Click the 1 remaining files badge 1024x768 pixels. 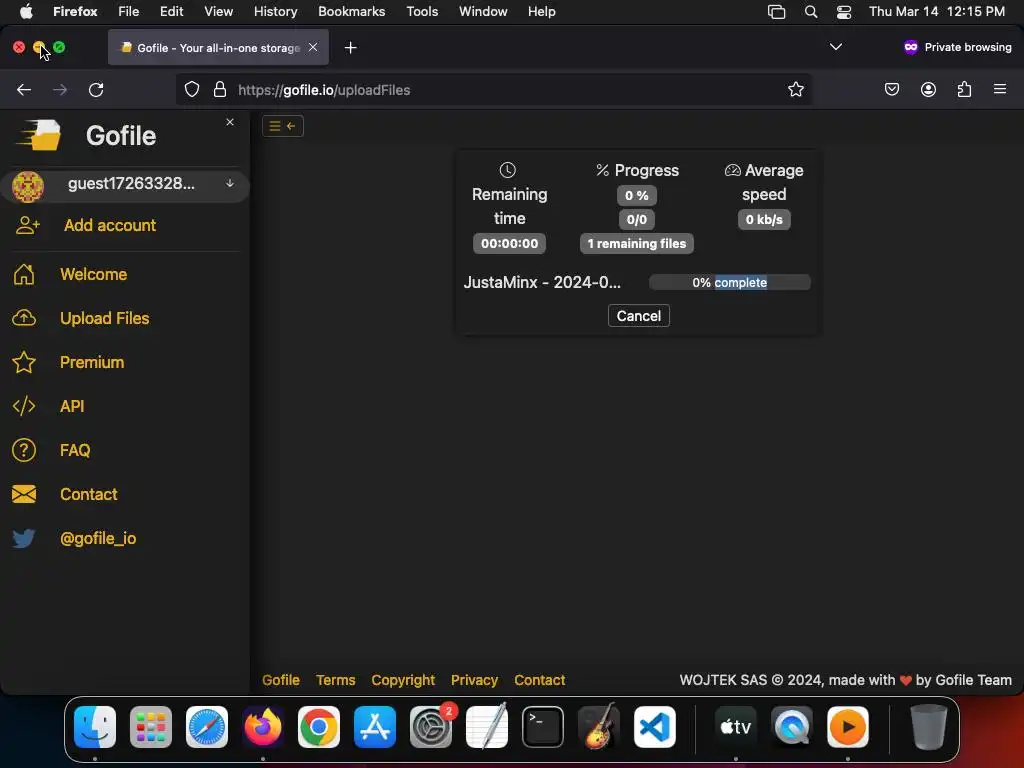coord(637,244)
